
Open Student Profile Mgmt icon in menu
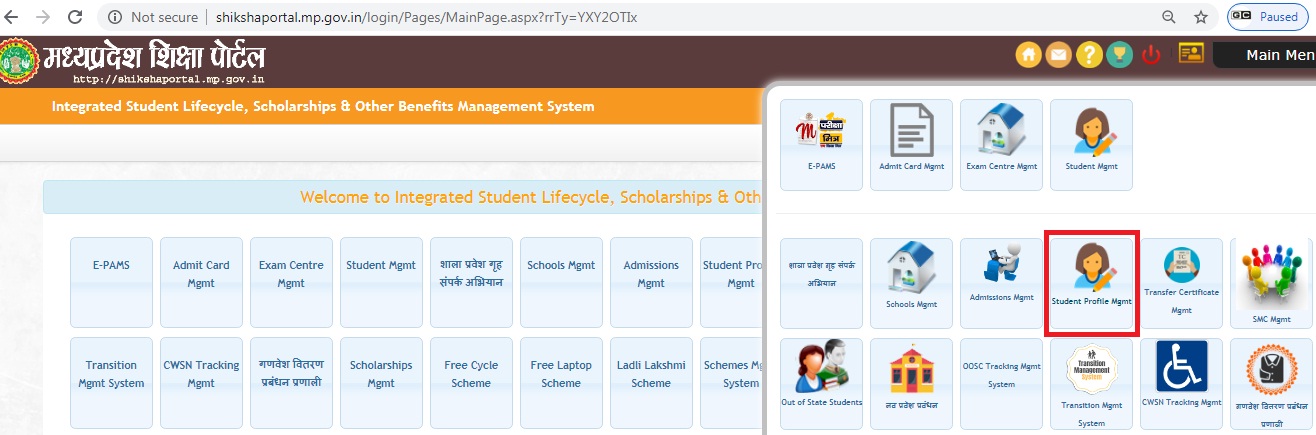1091,283
